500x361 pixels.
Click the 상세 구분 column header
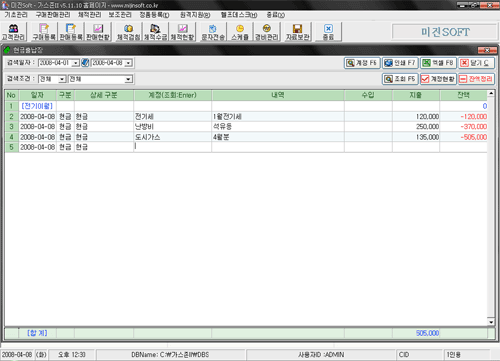click(104, 95)
